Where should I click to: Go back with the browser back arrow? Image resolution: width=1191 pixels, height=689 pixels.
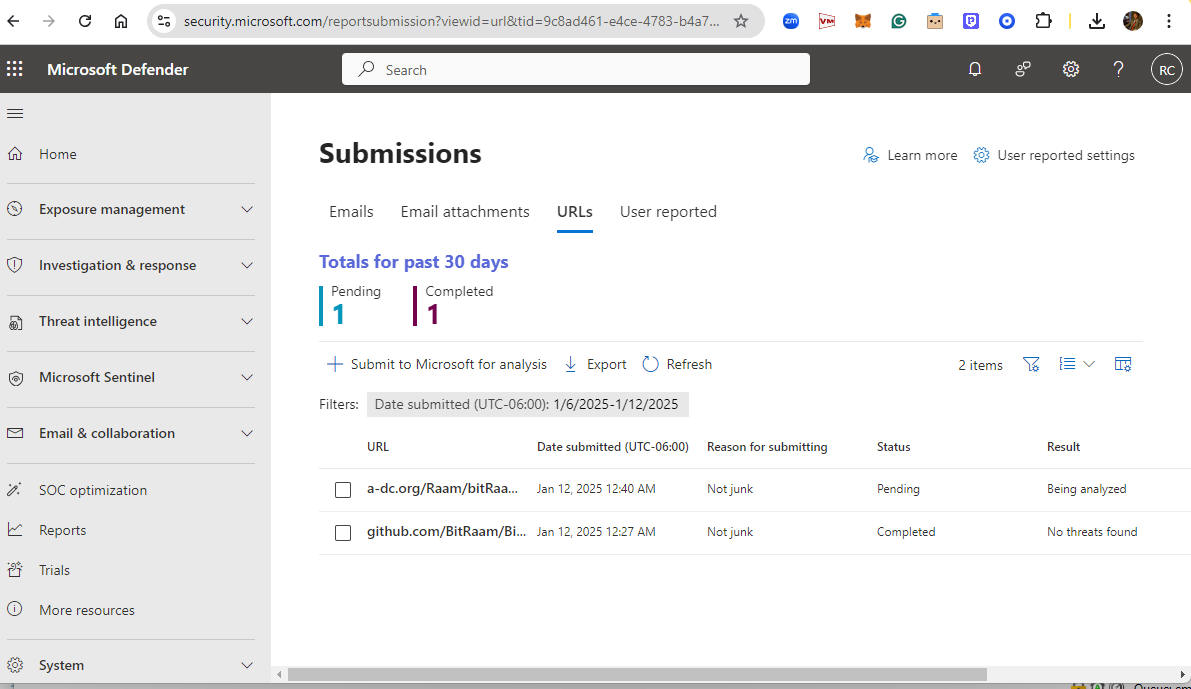tap(13, 21)
